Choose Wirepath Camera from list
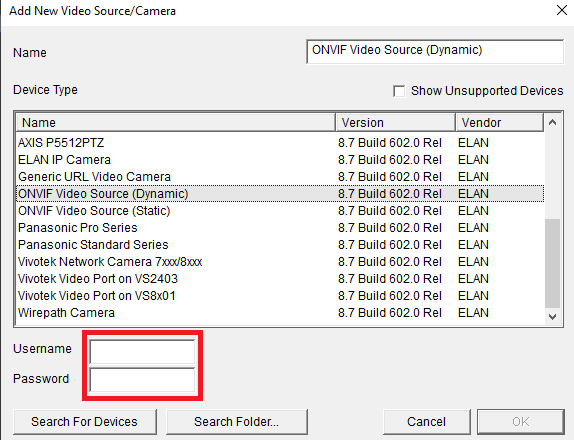Viewport: 574px width, 440px height. coord(280,313)
